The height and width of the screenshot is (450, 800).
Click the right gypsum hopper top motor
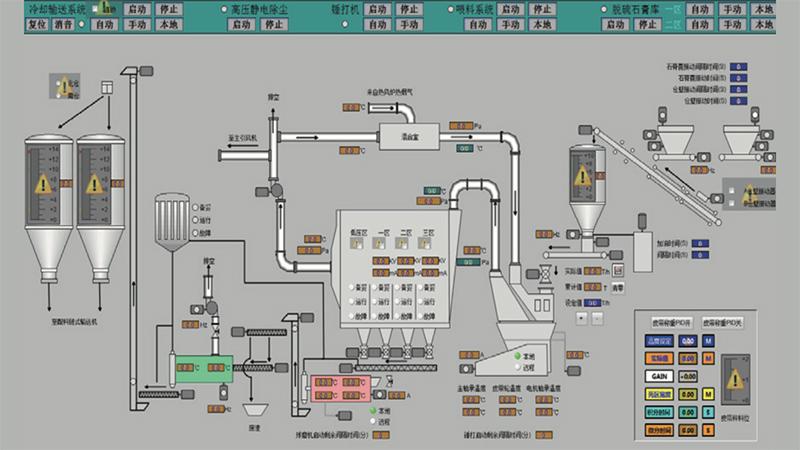click(754, 114)
